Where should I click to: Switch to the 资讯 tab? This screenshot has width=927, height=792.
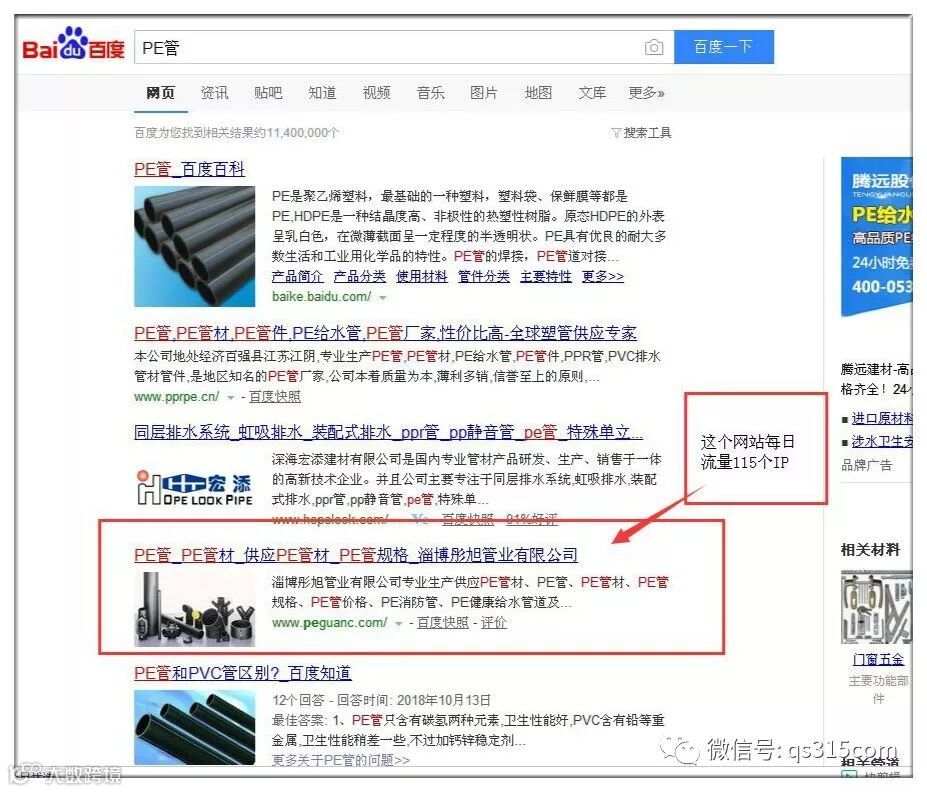(x=214, y=93)
